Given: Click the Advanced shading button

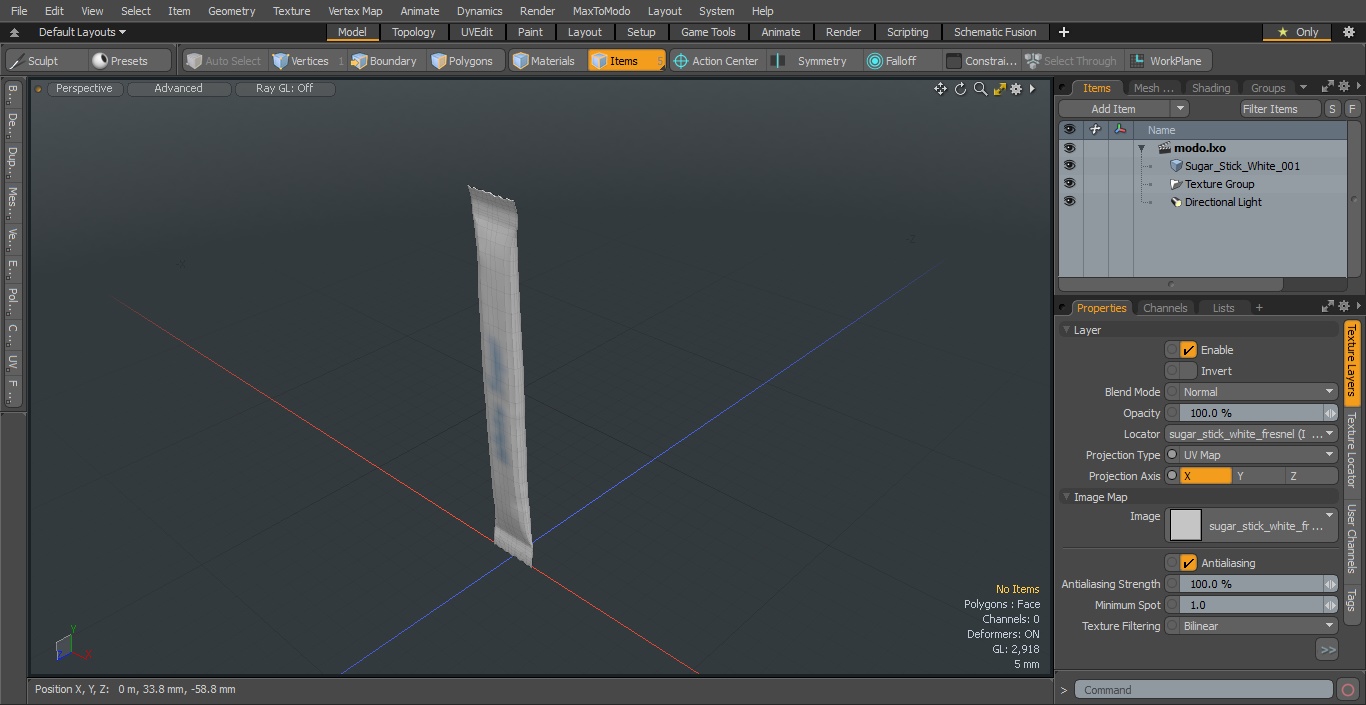Looking at the screenshot, I should (179, 88).
